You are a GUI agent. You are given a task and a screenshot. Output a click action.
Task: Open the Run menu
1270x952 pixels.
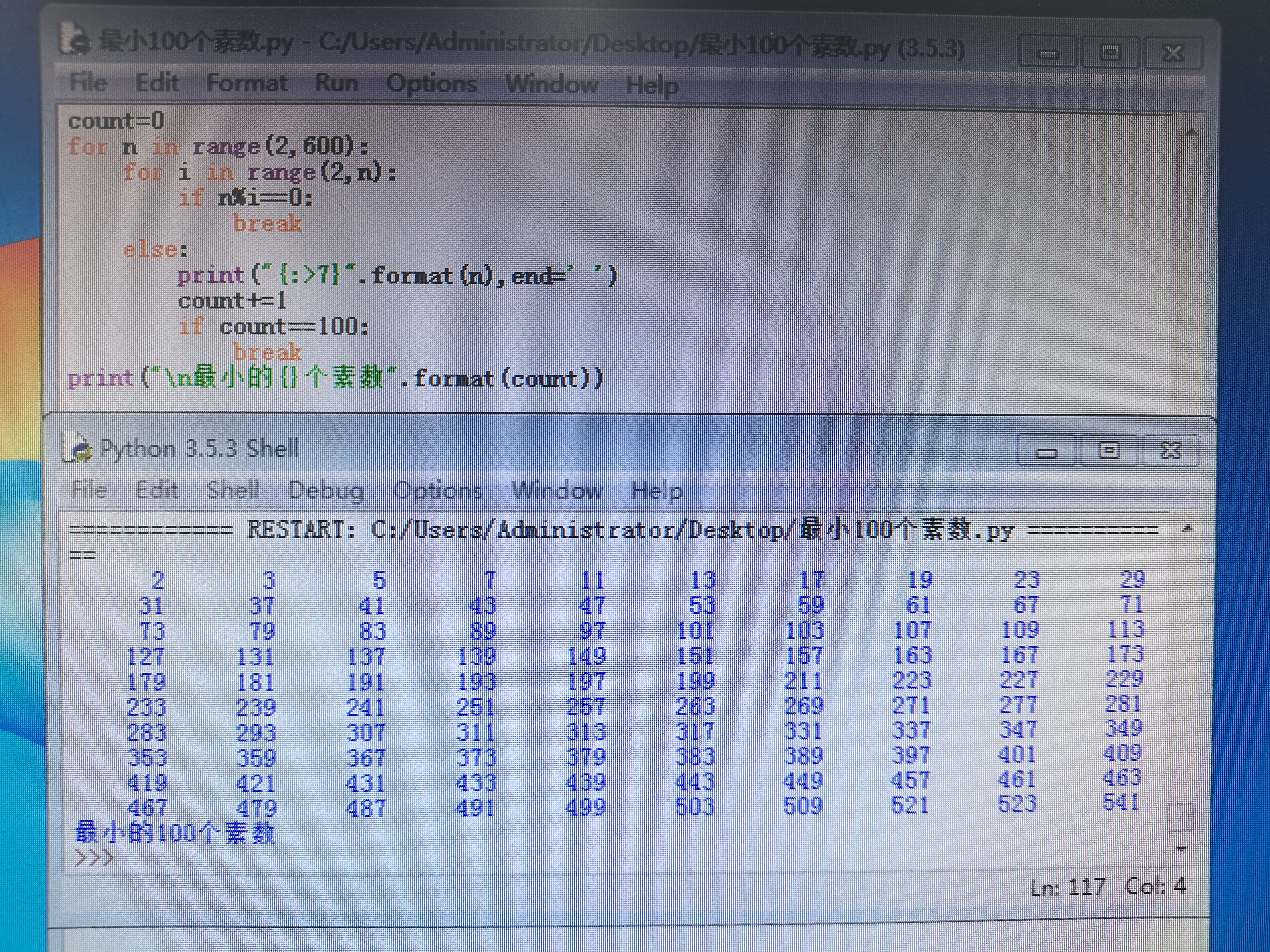pos(336,83)
